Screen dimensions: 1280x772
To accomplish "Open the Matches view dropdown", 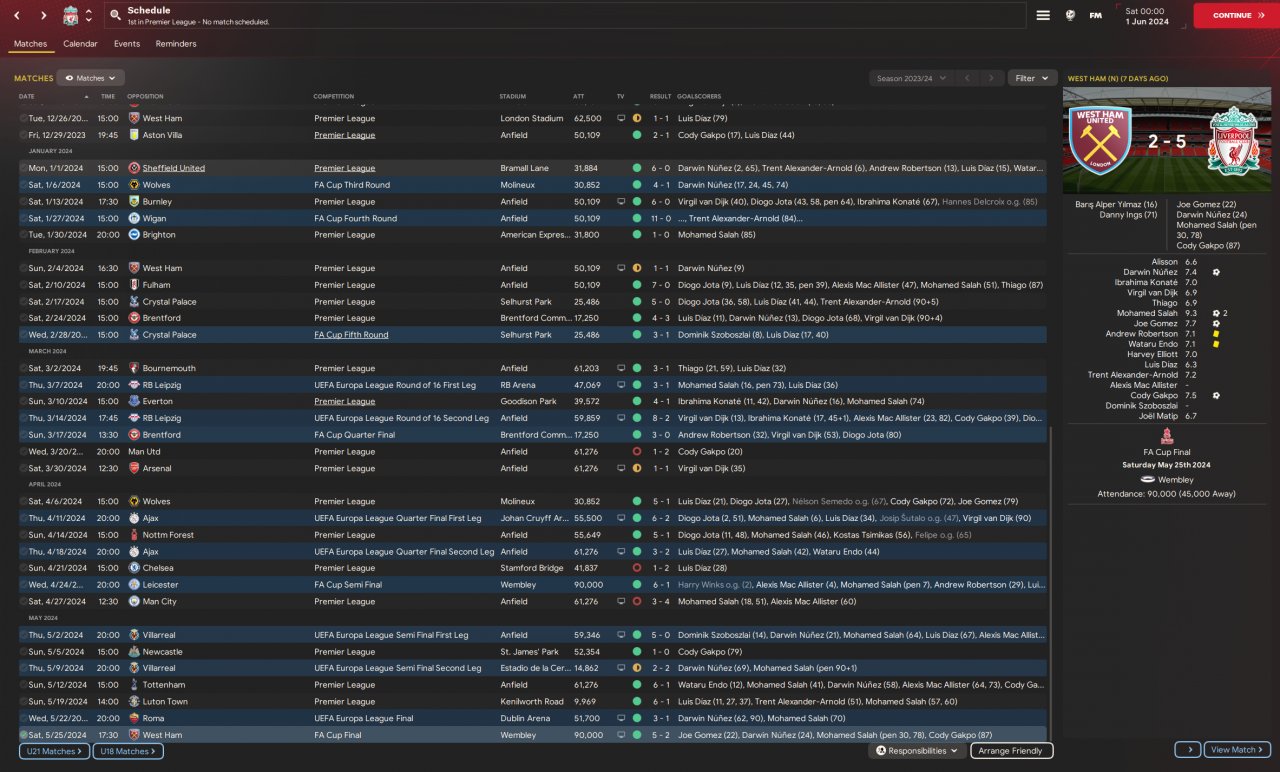I will [x=91, y=78].
